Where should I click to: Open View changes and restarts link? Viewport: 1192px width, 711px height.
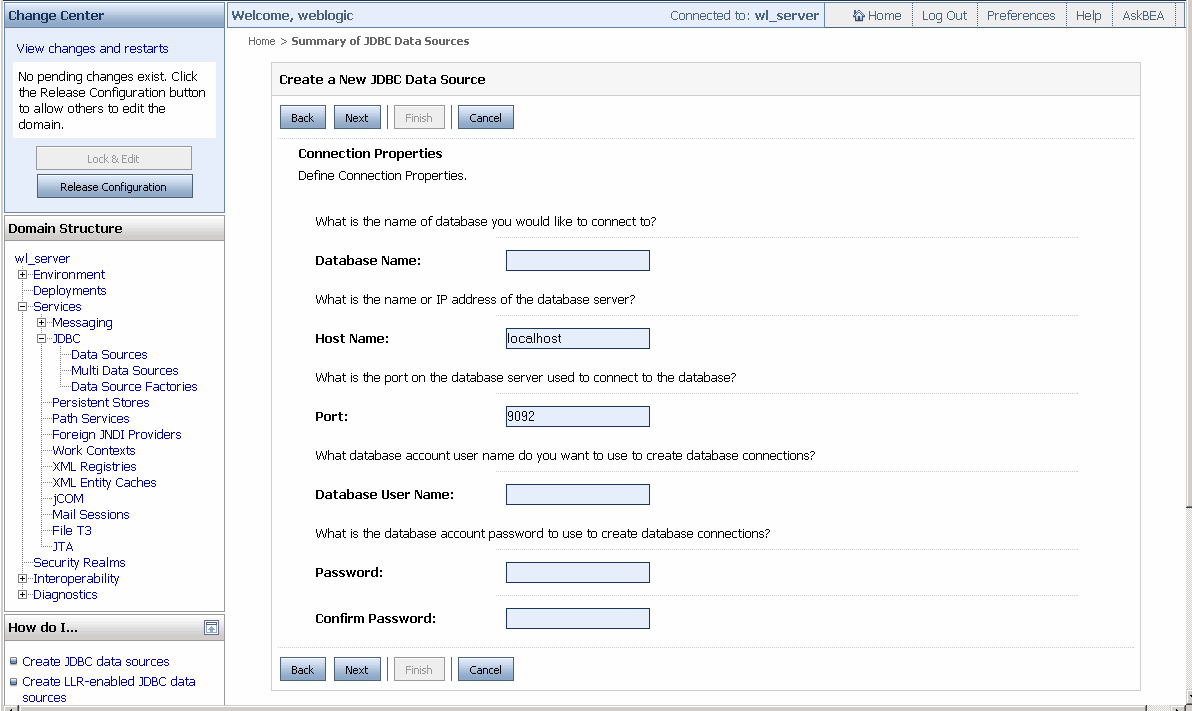point(92,49)
